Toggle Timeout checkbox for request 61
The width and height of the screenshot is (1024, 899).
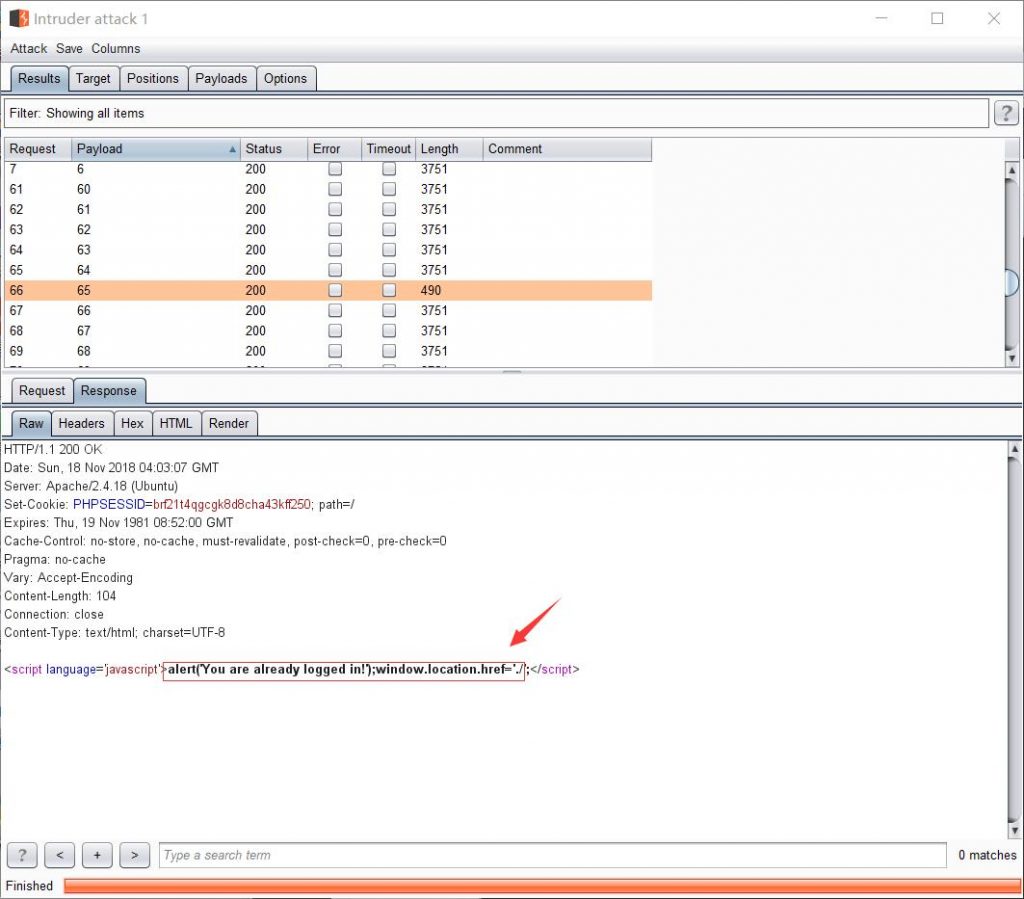coord(389,189)
